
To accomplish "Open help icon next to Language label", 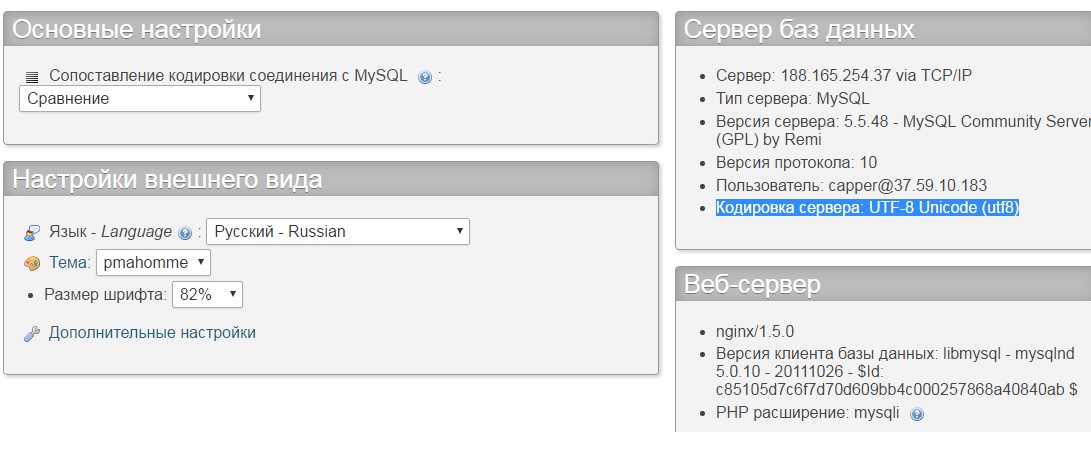I will click(185, 233).
